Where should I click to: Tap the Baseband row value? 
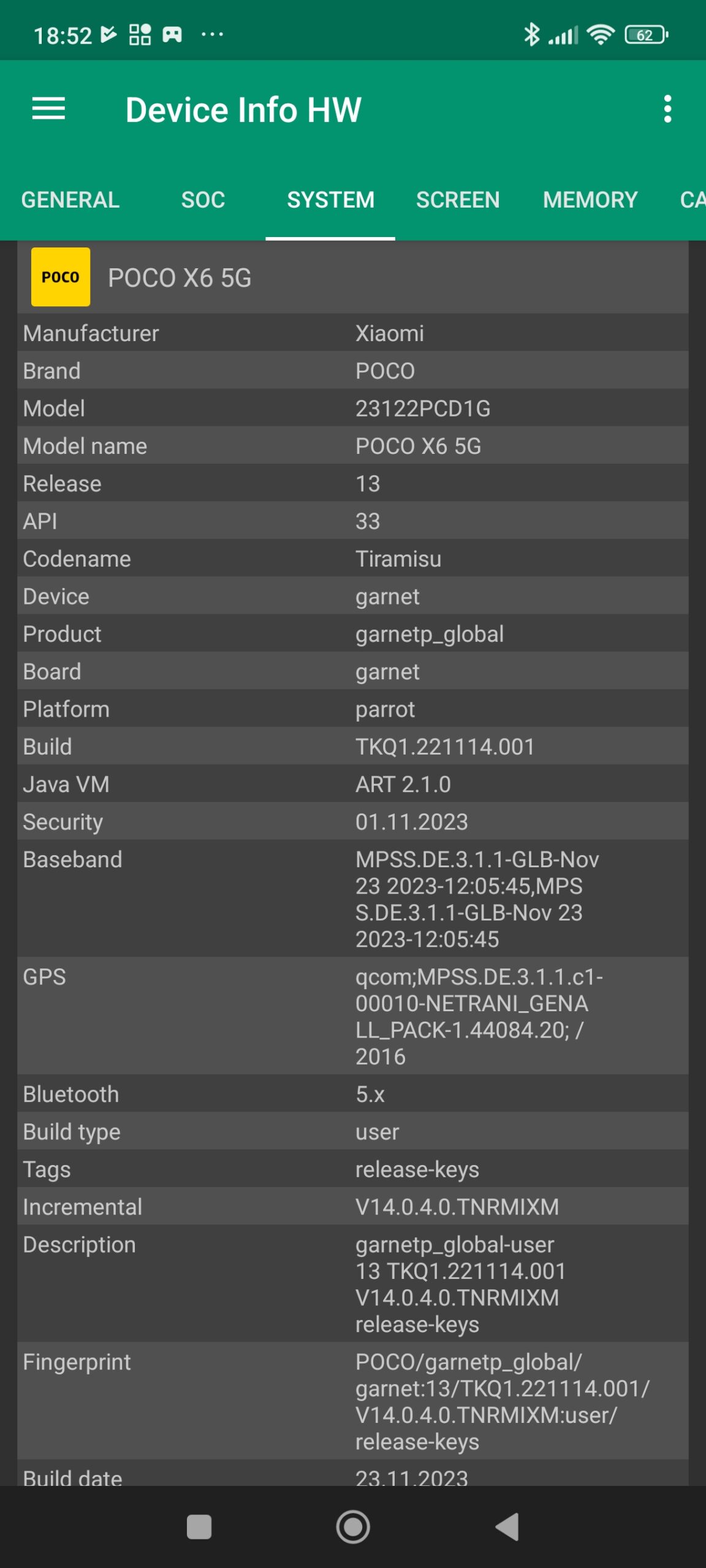[x=477, y=899]
